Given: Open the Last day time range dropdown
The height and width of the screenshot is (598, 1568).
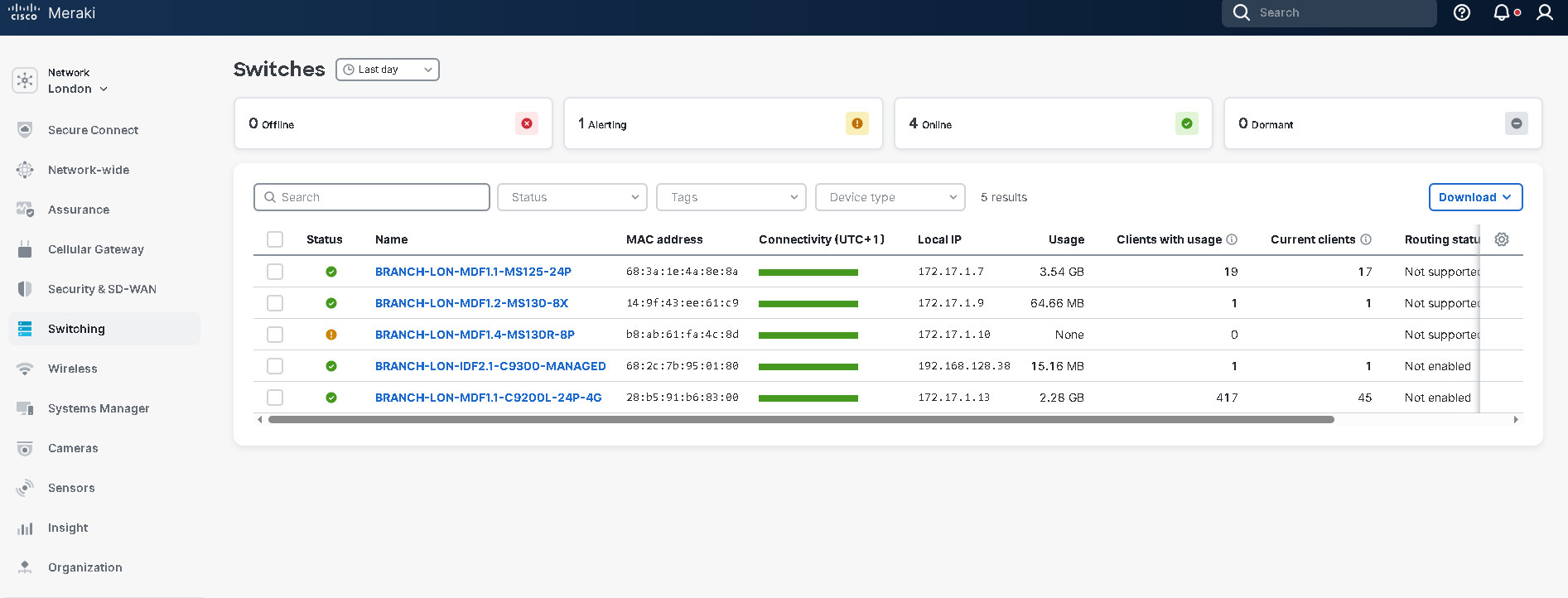Looking at the screenshot, I should [388, 70].
